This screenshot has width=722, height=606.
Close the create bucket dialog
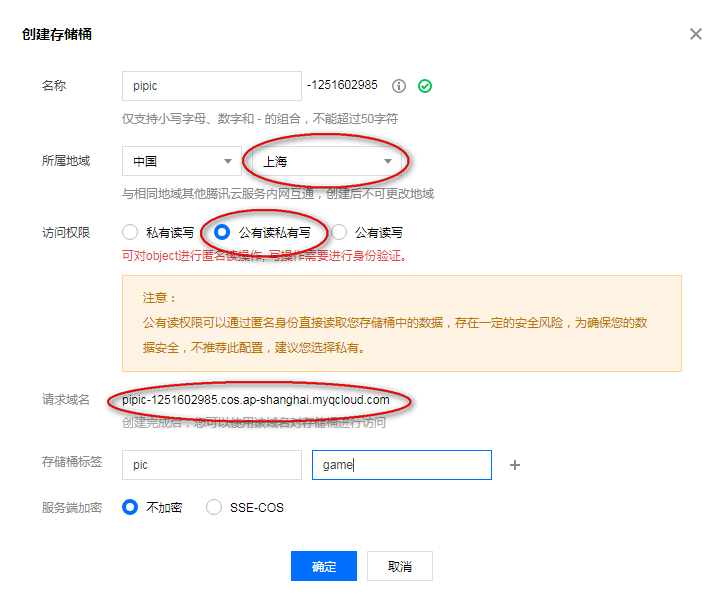[x=696, y=34]
